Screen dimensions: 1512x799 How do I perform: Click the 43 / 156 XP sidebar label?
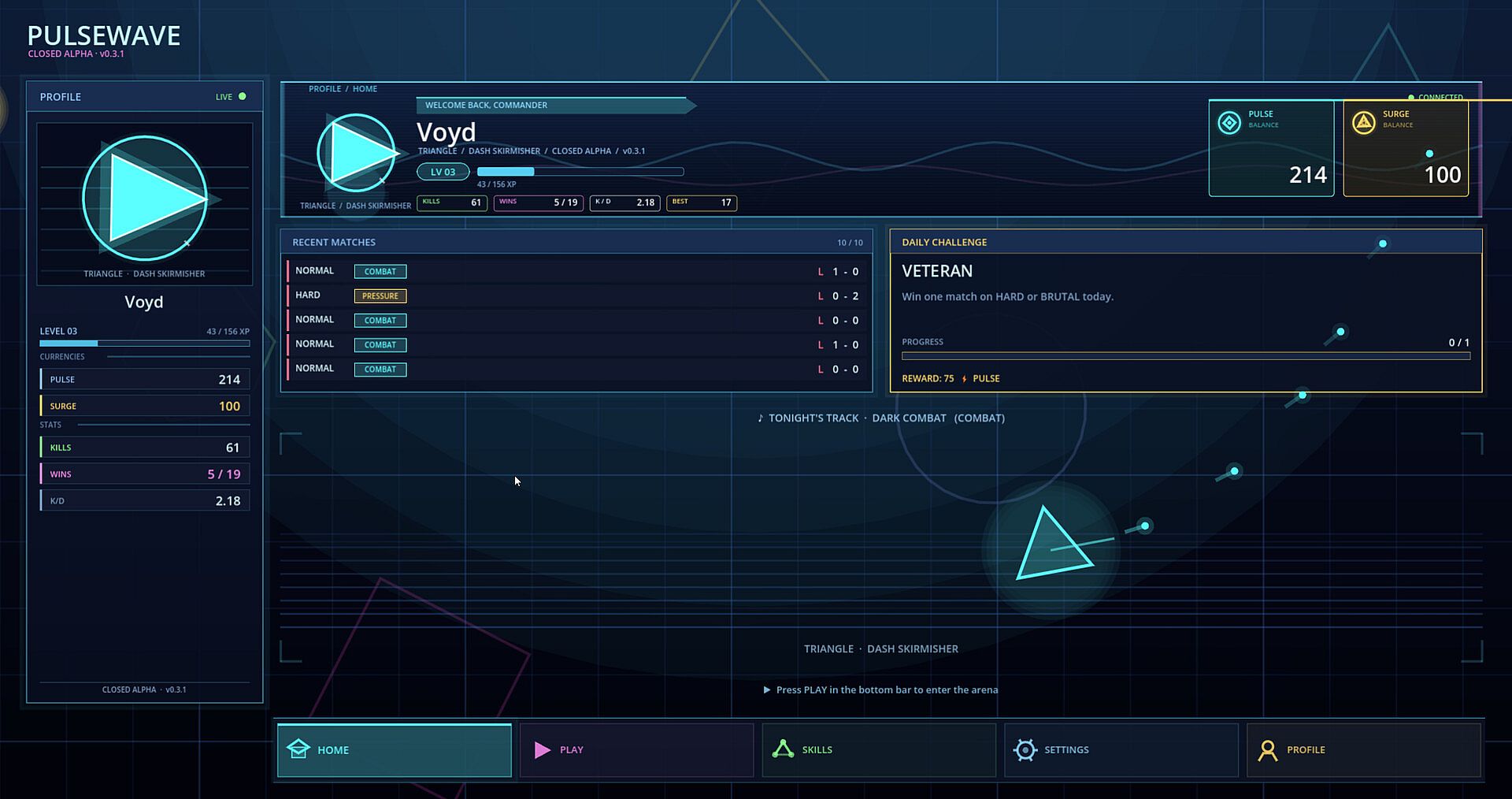(x=228, y=332)
